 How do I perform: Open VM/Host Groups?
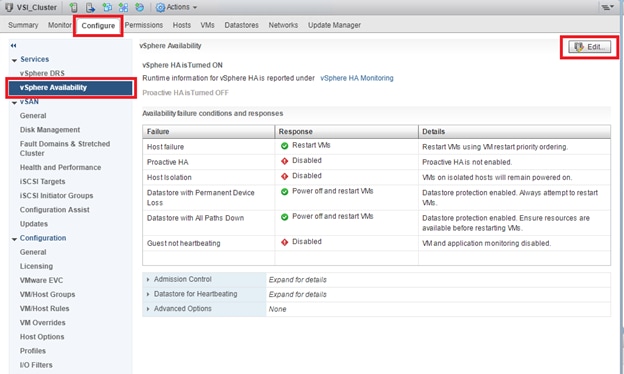click(x=47, y=294)
